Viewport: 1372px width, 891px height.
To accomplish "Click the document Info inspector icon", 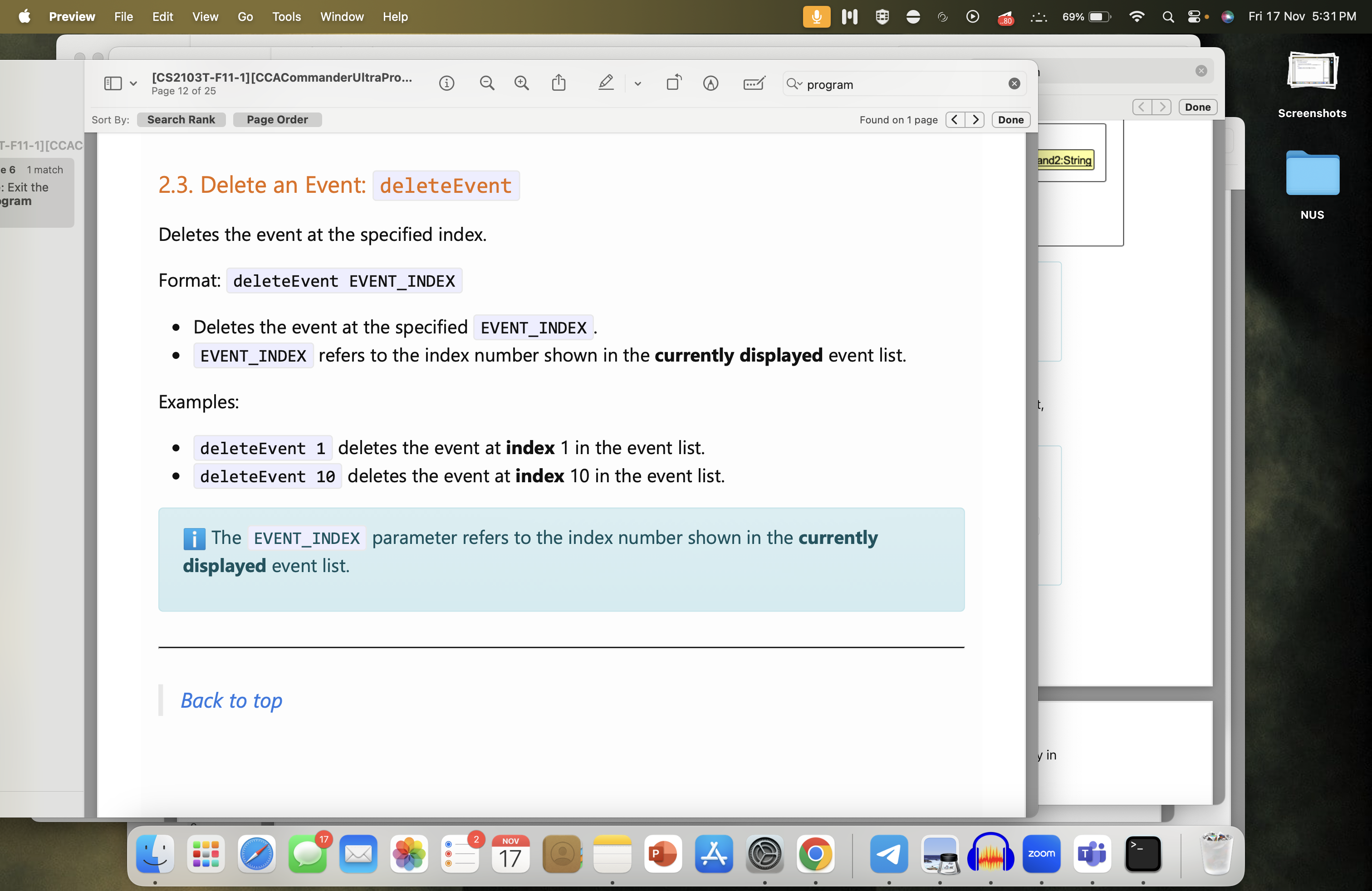I will [446, 83].
